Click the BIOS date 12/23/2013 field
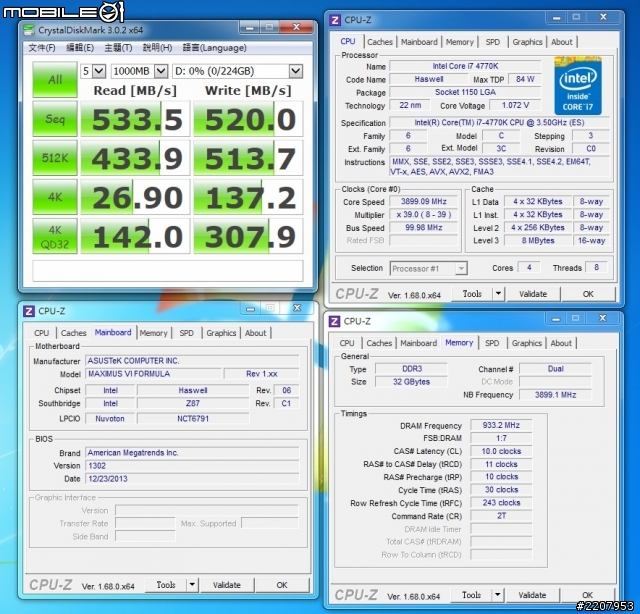Image resolution: width=640 pixels, height=614 pixels. 192,478
